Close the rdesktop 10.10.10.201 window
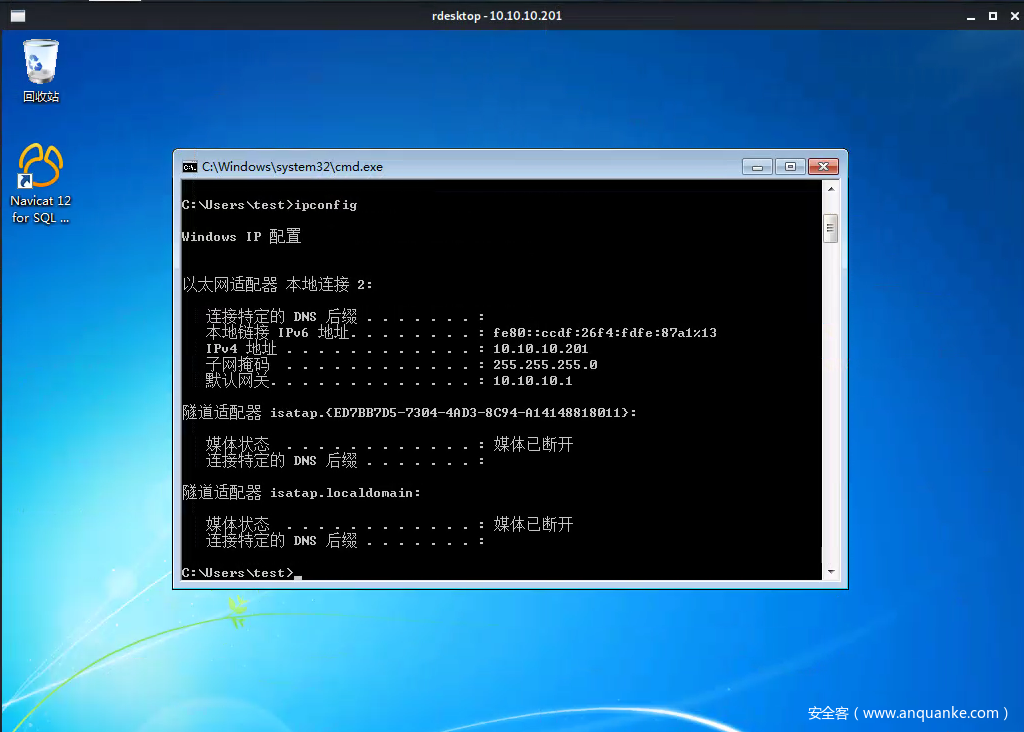 point(1012,16)
